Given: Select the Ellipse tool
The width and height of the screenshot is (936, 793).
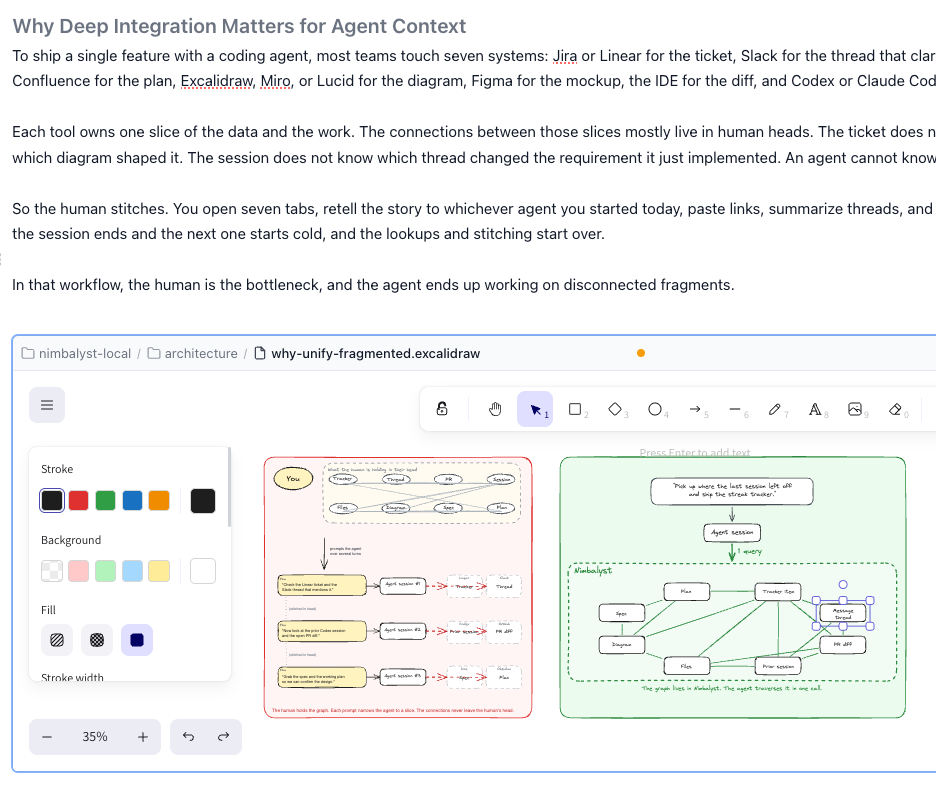Looking at the screenshot, I should (655, 409).
